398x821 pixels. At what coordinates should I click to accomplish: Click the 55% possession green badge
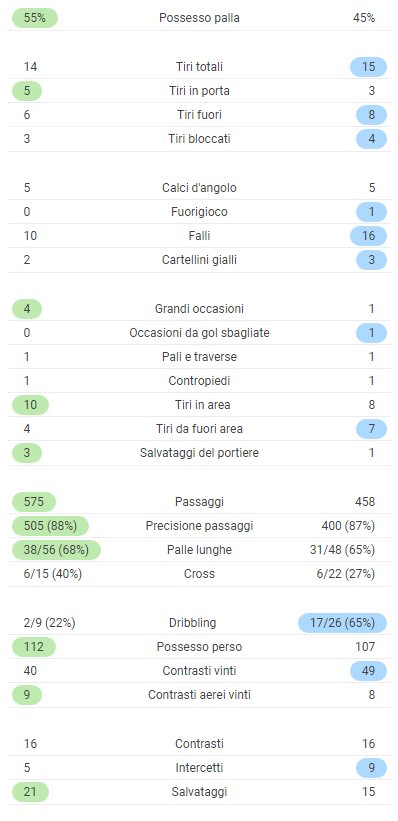point(35,18)
